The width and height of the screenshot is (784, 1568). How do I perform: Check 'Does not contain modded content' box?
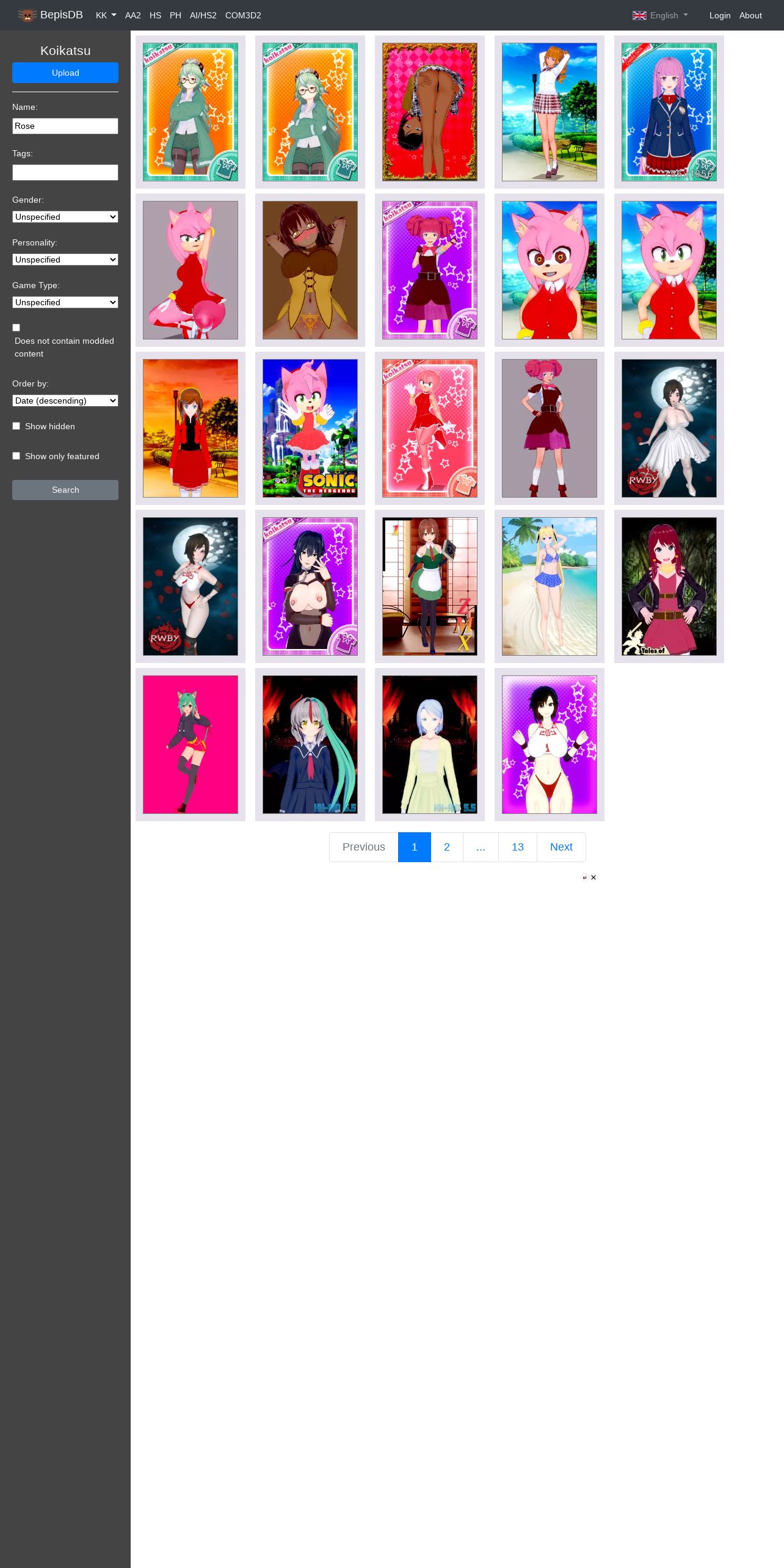point(16,328)
